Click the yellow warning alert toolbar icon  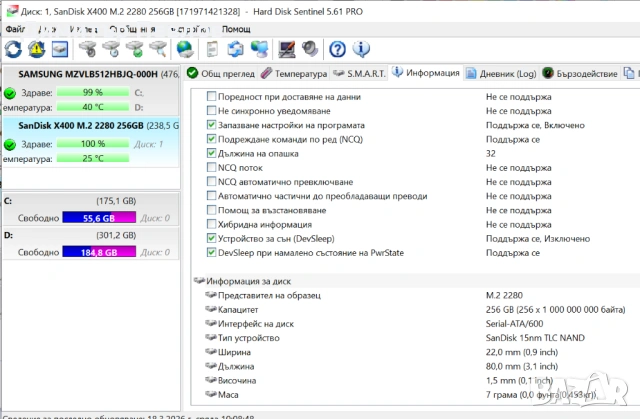37,49
